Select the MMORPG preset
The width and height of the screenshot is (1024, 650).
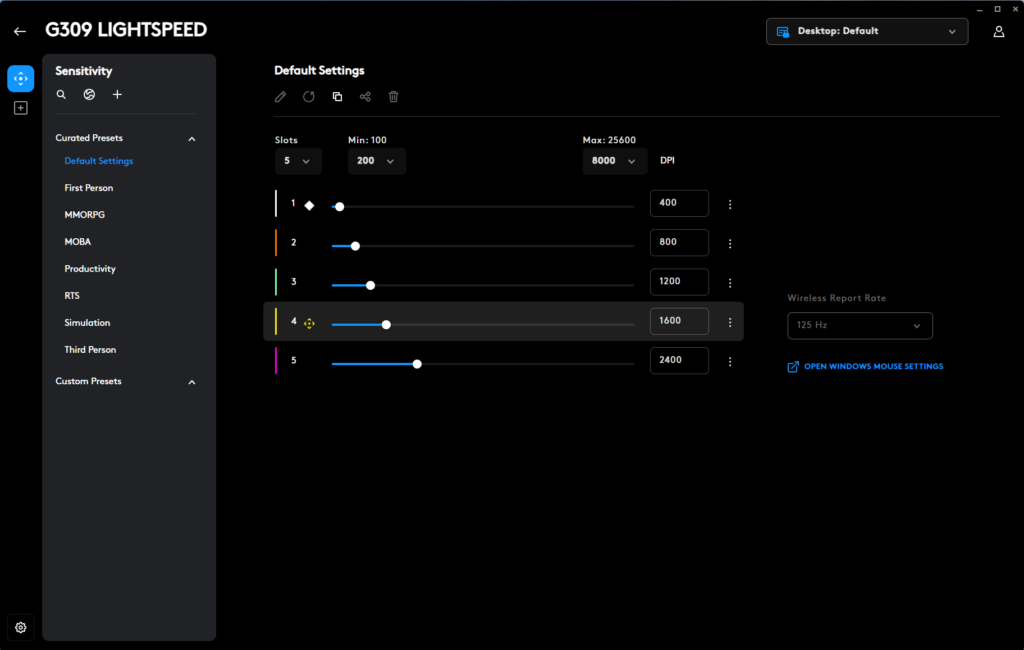point(84,215)
